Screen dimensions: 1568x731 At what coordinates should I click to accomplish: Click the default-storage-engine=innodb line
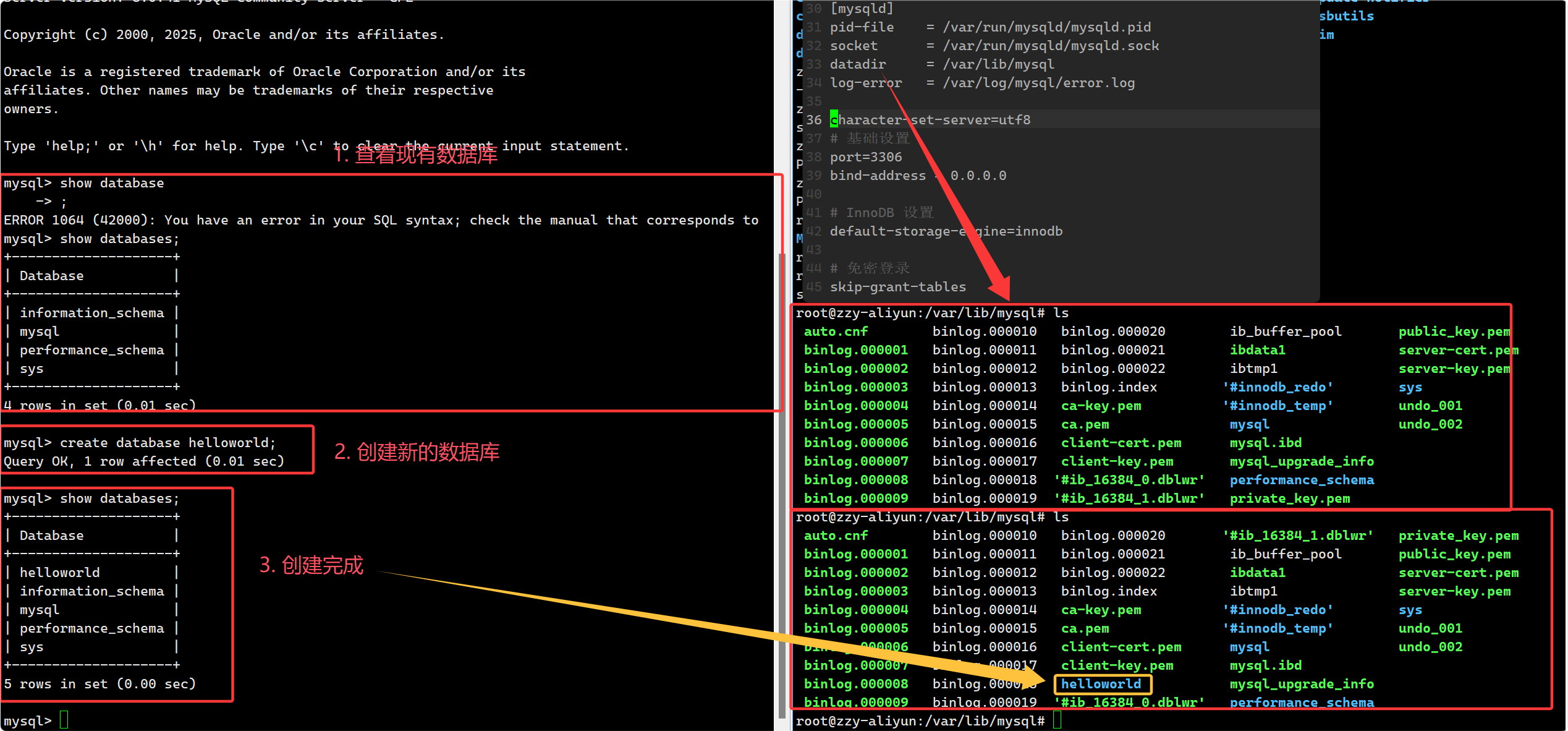click(x=946, y=231)
